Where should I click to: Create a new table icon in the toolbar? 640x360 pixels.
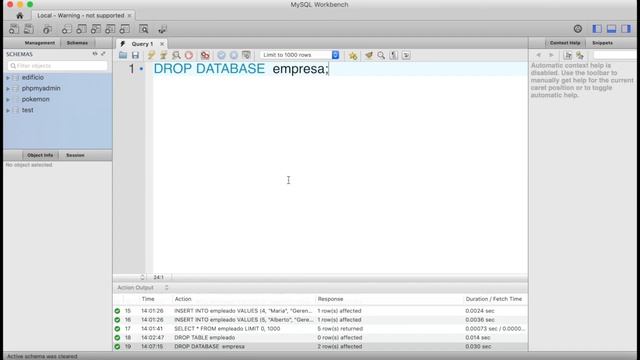[x=81, y=29]
